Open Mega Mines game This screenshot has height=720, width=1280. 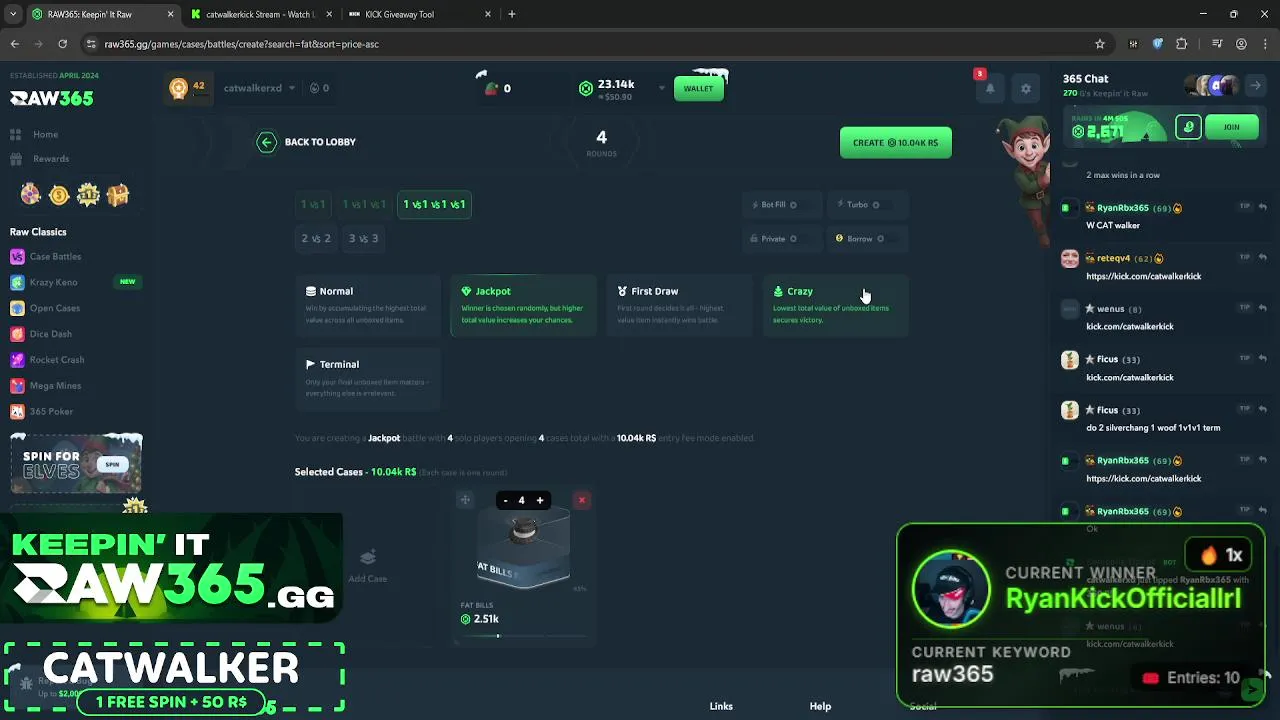(x=55, y=385)
